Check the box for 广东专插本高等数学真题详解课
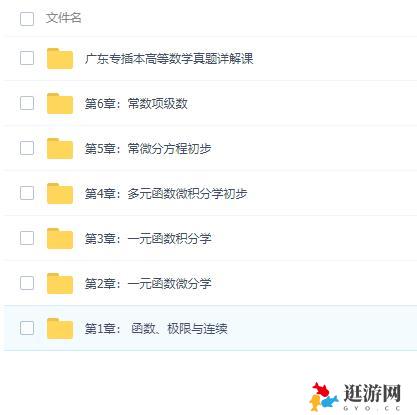Viewport: 417px width, 415px height. click(x=27, y=58)
